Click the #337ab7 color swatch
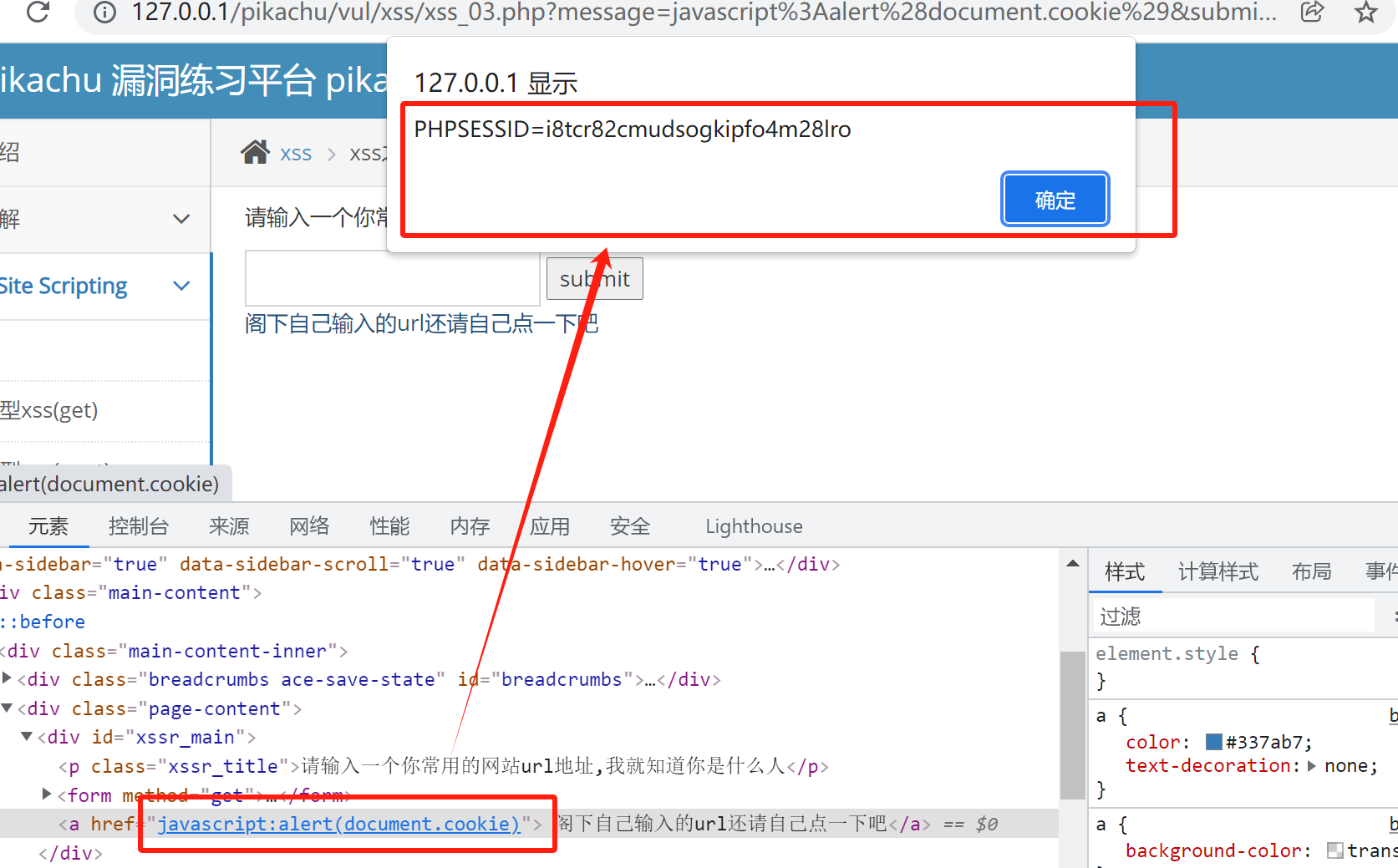The image size is (1398, 868). pos(1213,742)
